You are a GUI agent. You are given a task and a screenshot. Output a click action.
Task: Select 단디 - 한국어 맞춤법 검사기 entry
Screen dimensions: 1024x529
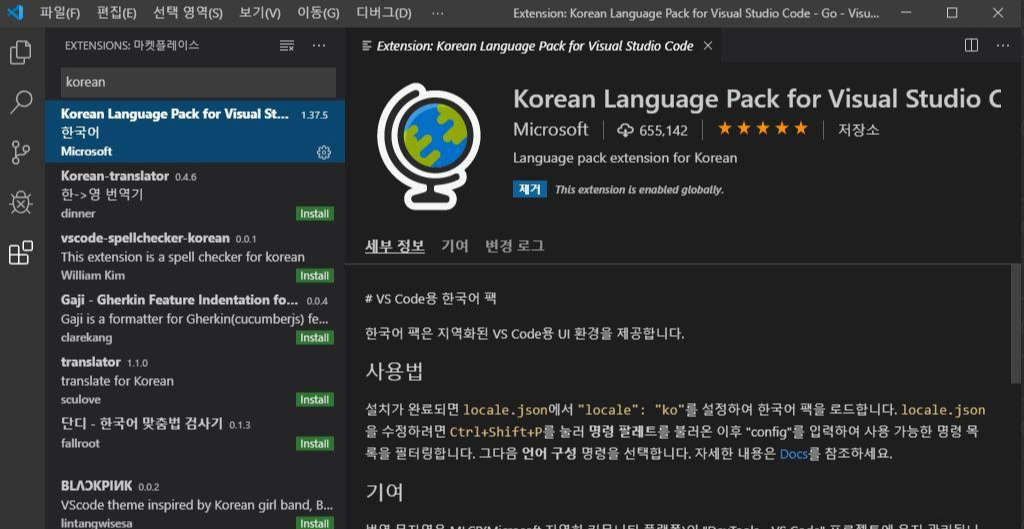[195, 434]
